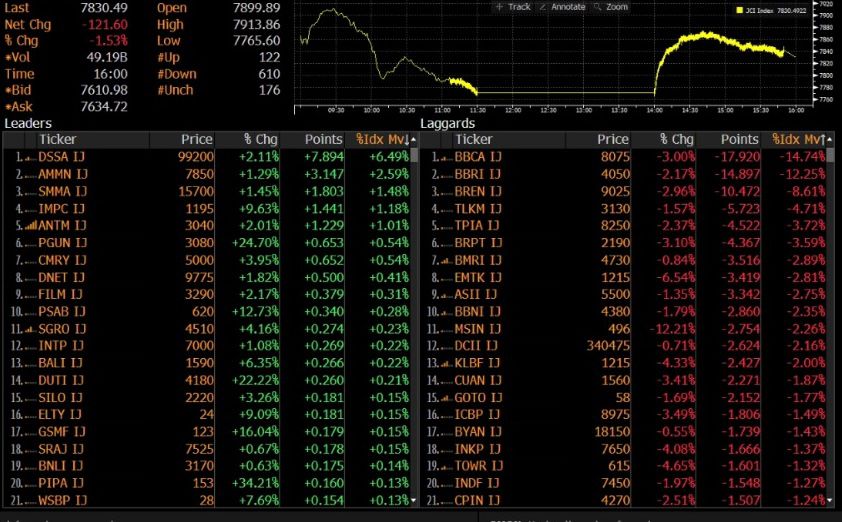The width and height of the screenshot is (842, 522).
Task: Select the WSBP IJ ticker
Action: 62,501
